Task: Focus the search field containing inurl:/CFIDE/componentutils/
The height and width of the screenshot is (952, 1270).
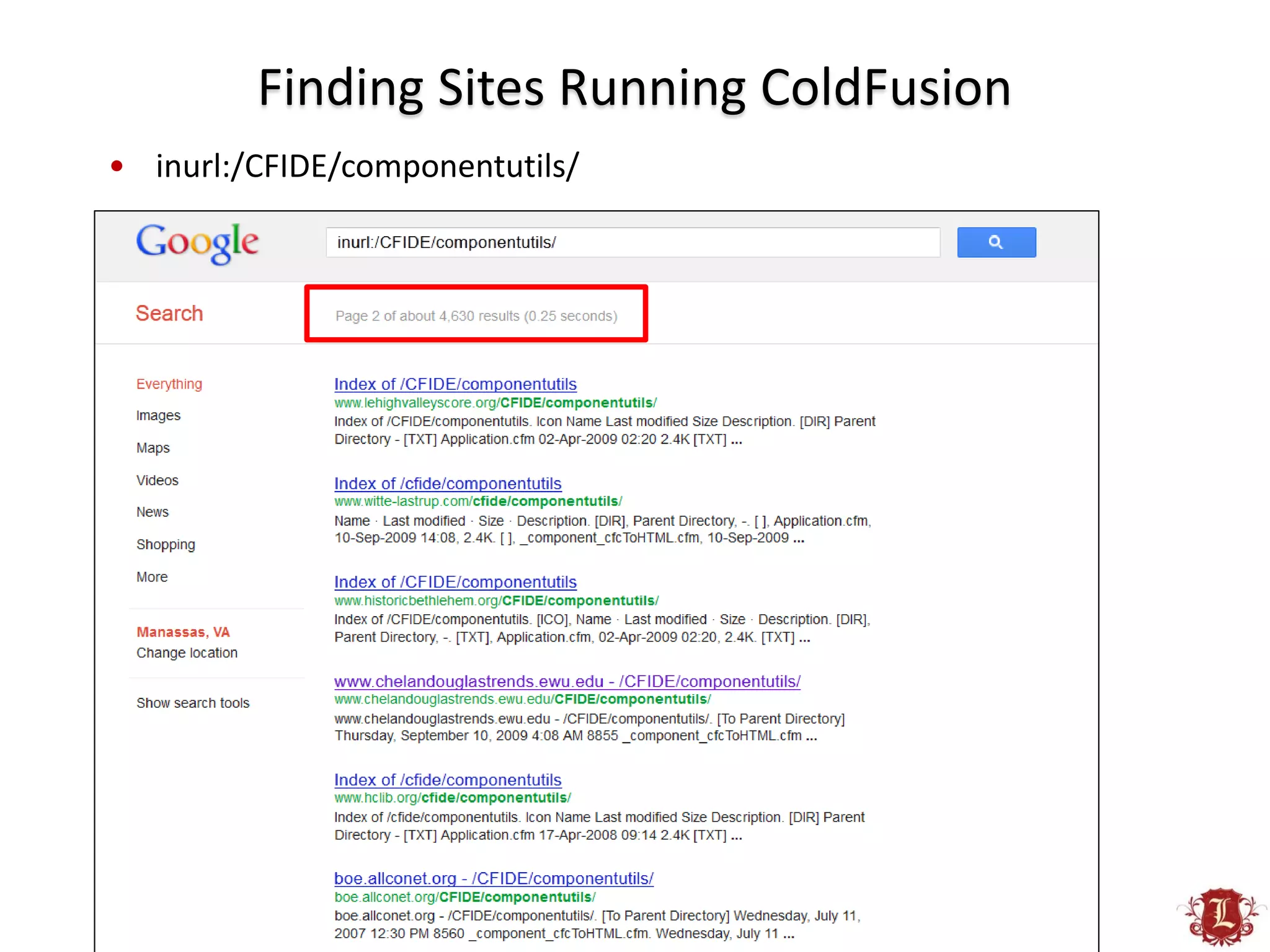Action: (x=633, y=242)
